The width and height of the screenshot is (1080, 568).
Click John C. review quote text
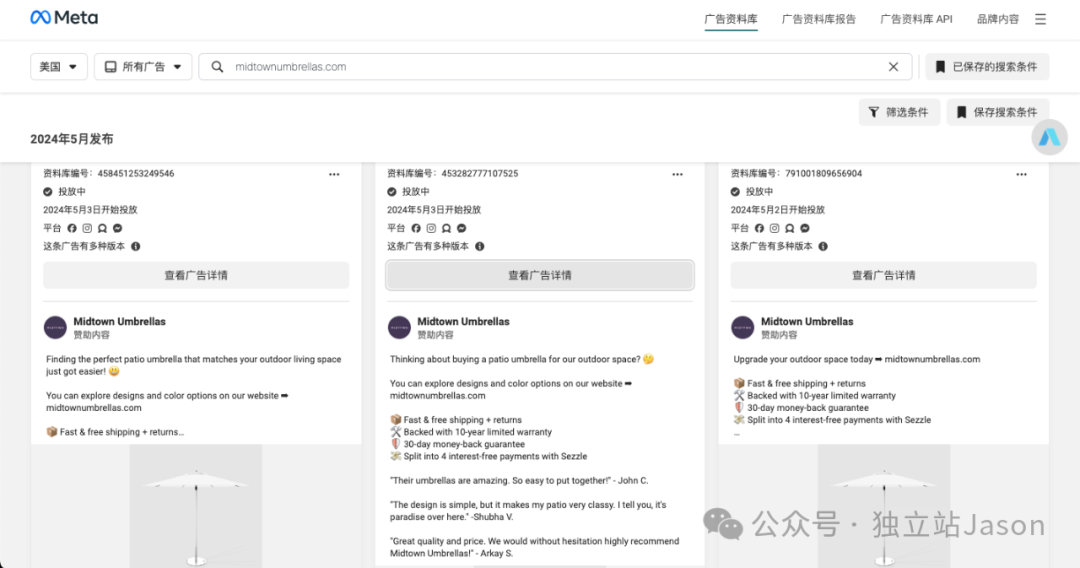pos(519,481)
